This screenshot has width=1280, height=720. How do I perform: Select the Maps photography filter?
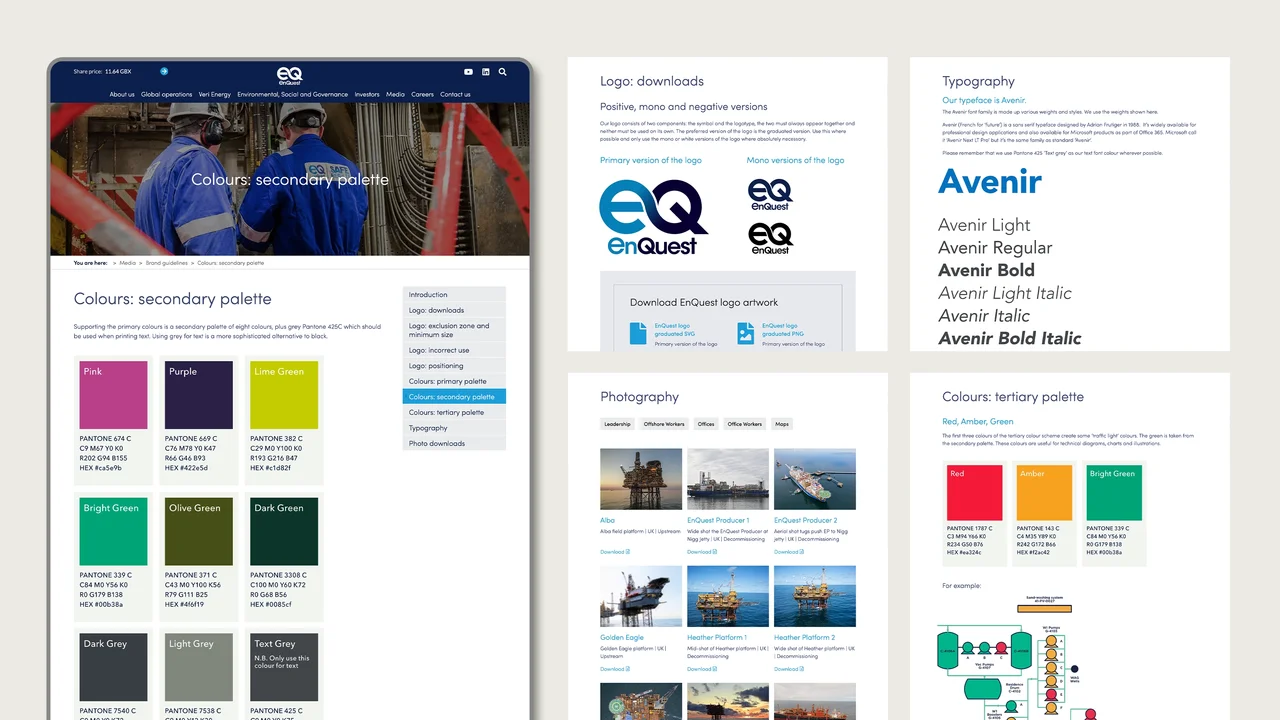pyautogui.click(x=781, y=423)
